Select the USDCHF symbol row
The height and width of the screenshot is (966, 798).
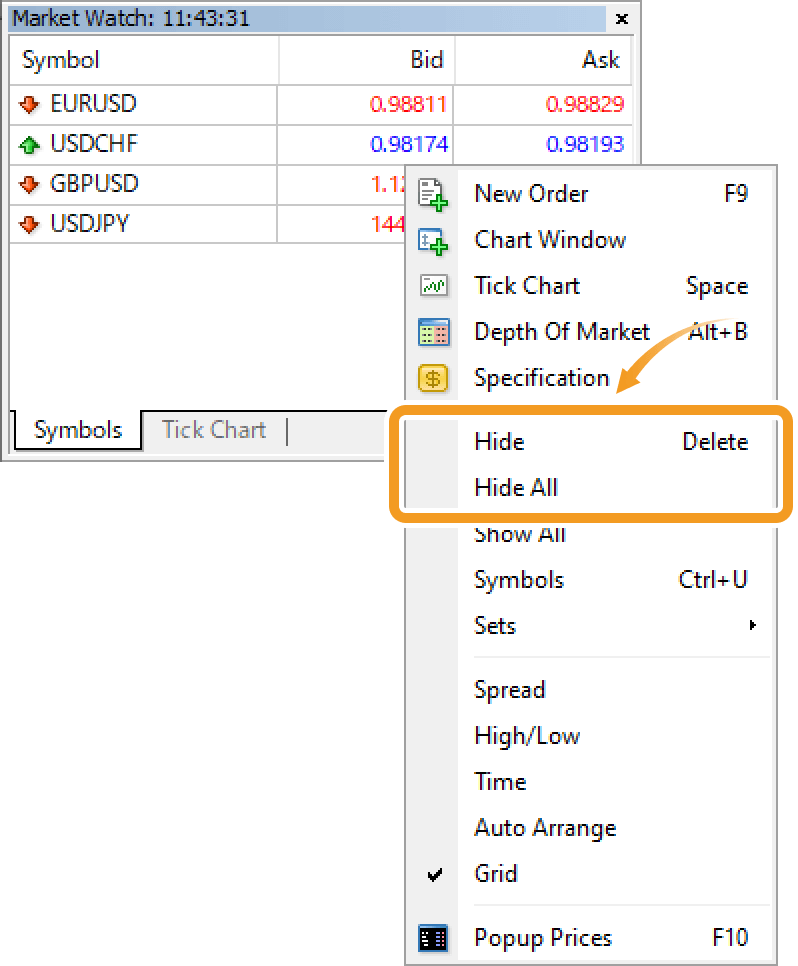tap(320, 145)
